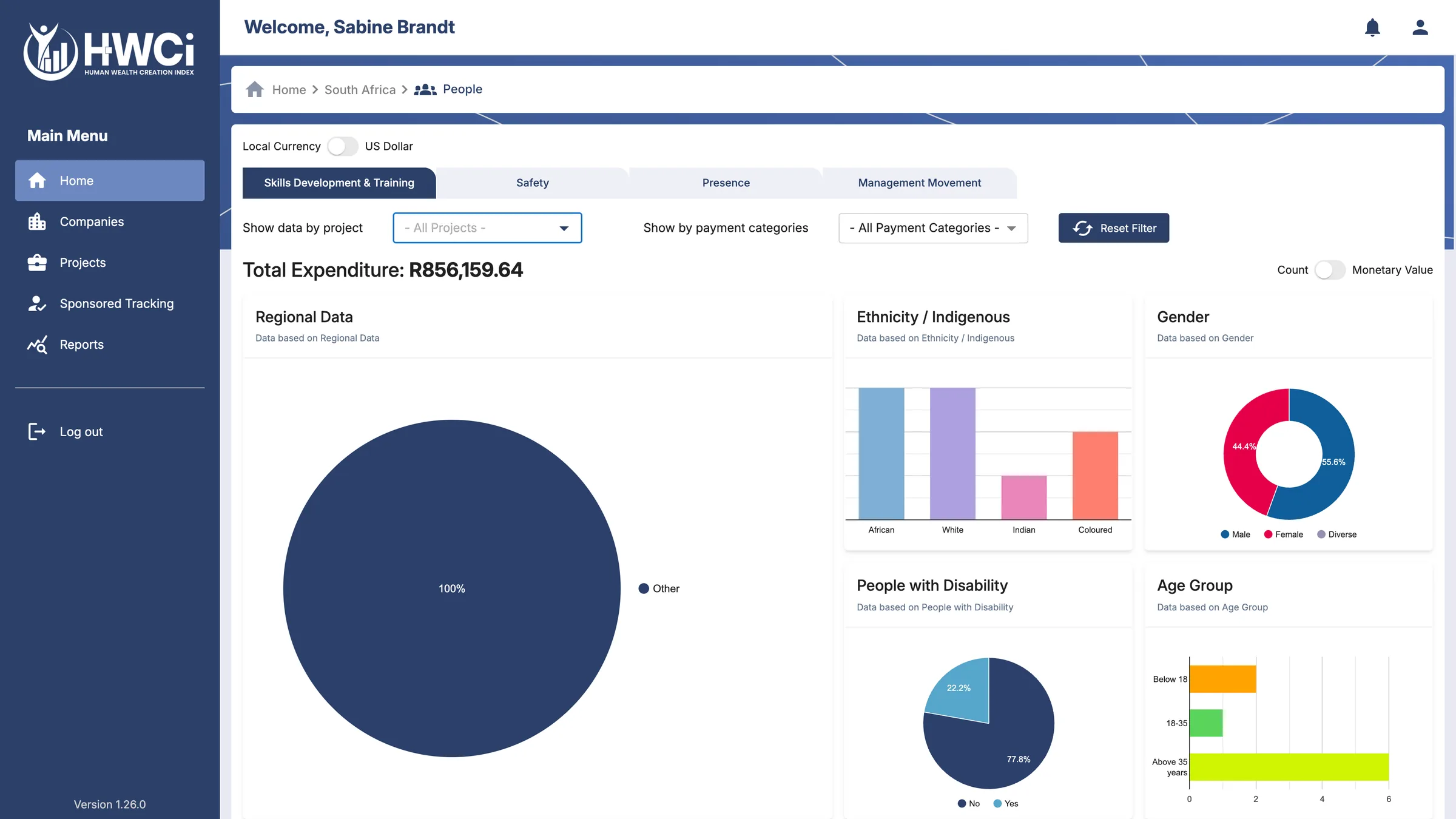Click the Coloured bar in Ethnicity chart
This screenshot has width=1456, height=819.
pyautogui.click(x=1095, y=475)
